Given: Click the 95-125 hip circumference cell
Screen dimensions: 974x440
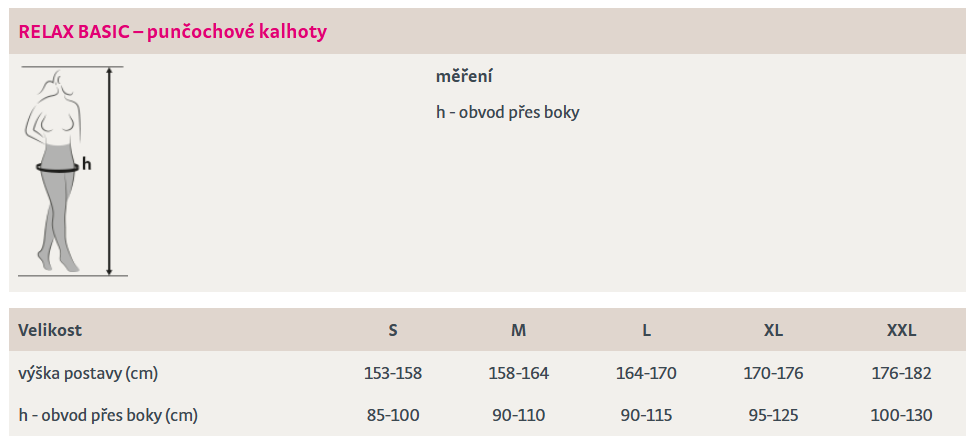Looking at the screenshot, I should [x=773, y=415].
